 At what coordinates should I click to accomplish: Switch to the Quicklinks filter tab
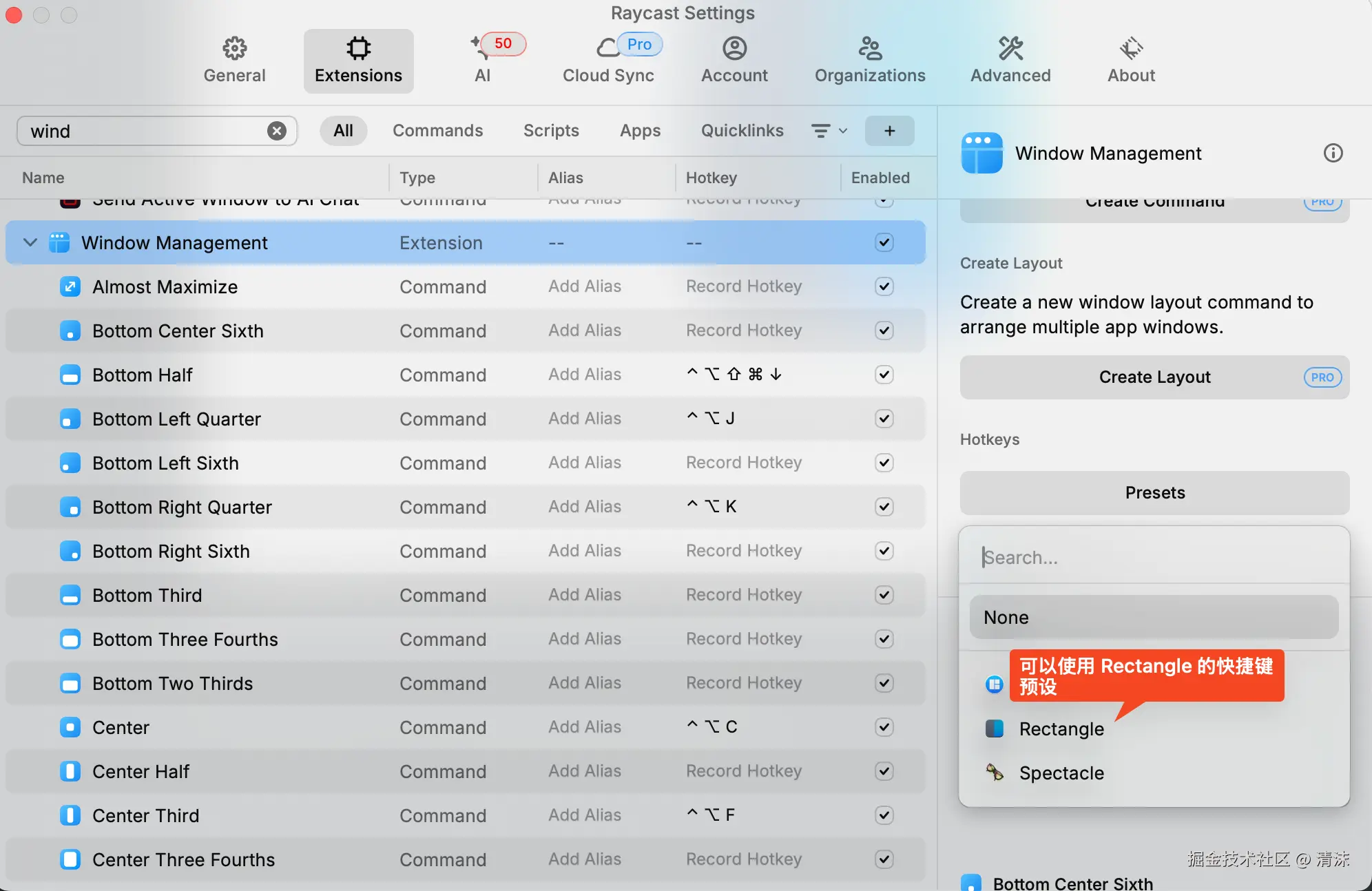click(742, 131)
